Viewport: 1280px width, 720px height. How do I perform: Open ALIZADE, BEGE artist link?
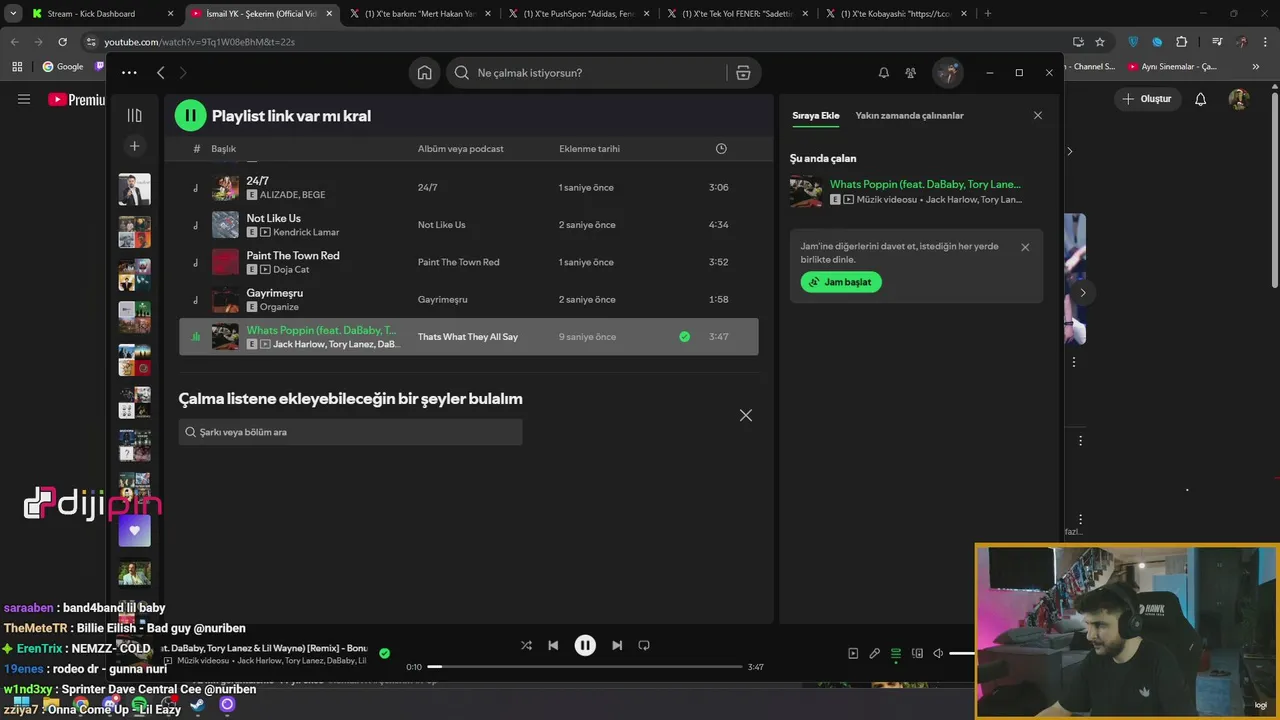(x=292, y=195)
